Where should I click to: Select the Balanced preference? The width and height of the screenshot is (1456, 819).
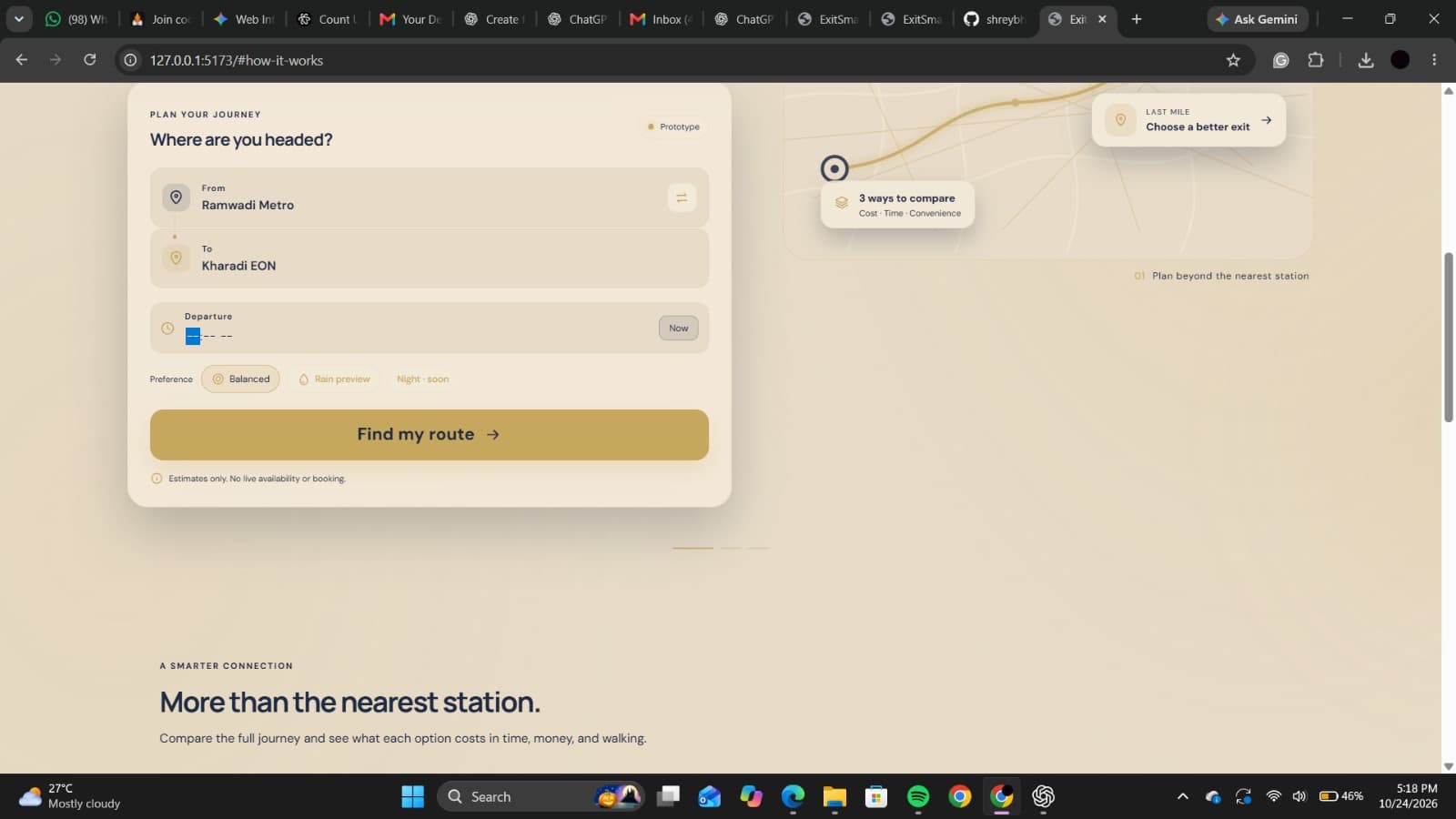240,379
